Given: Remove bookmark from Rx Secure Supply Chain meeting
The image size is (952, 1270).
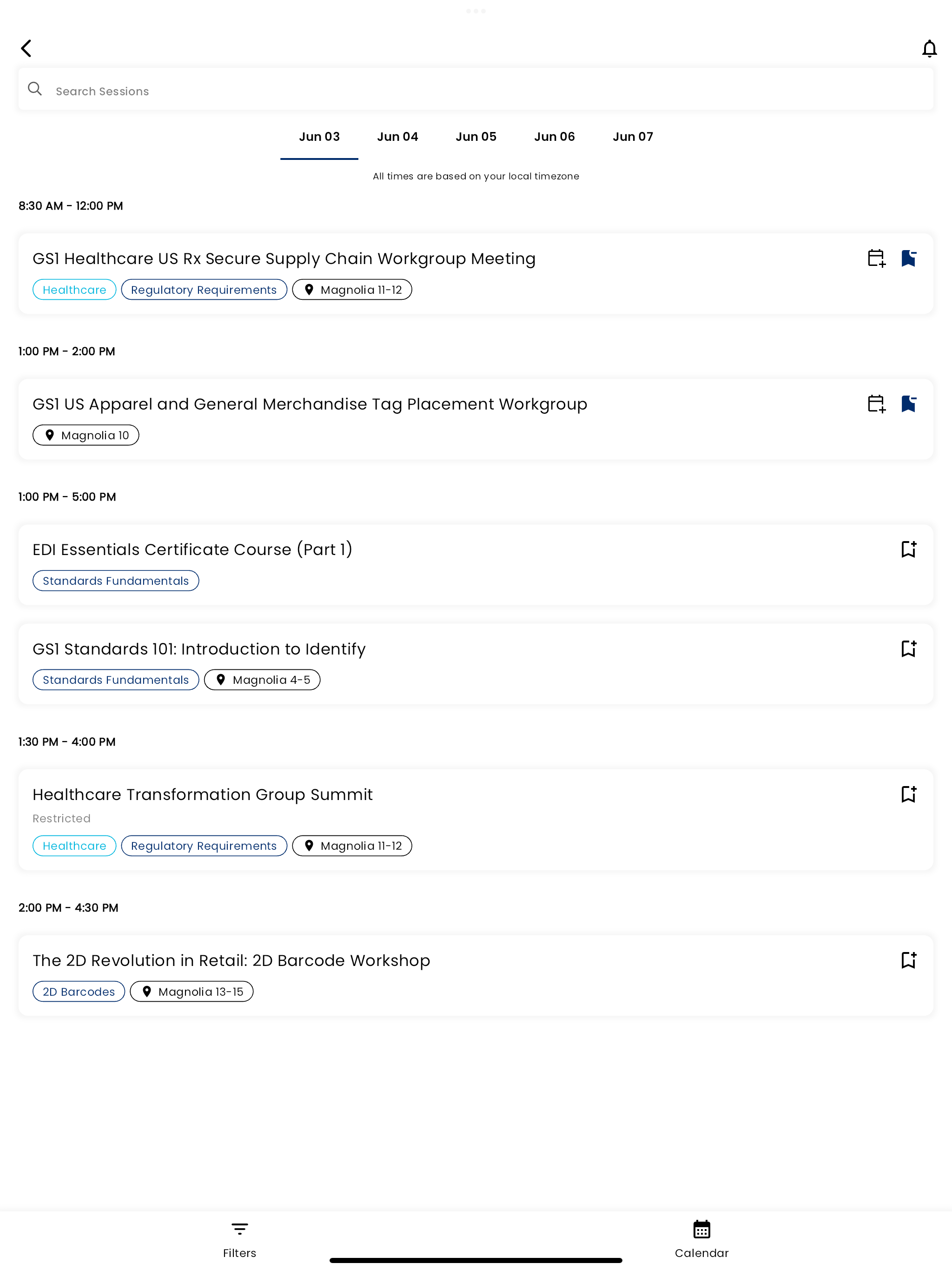Looking at the screenshot, I should point(908,258).
